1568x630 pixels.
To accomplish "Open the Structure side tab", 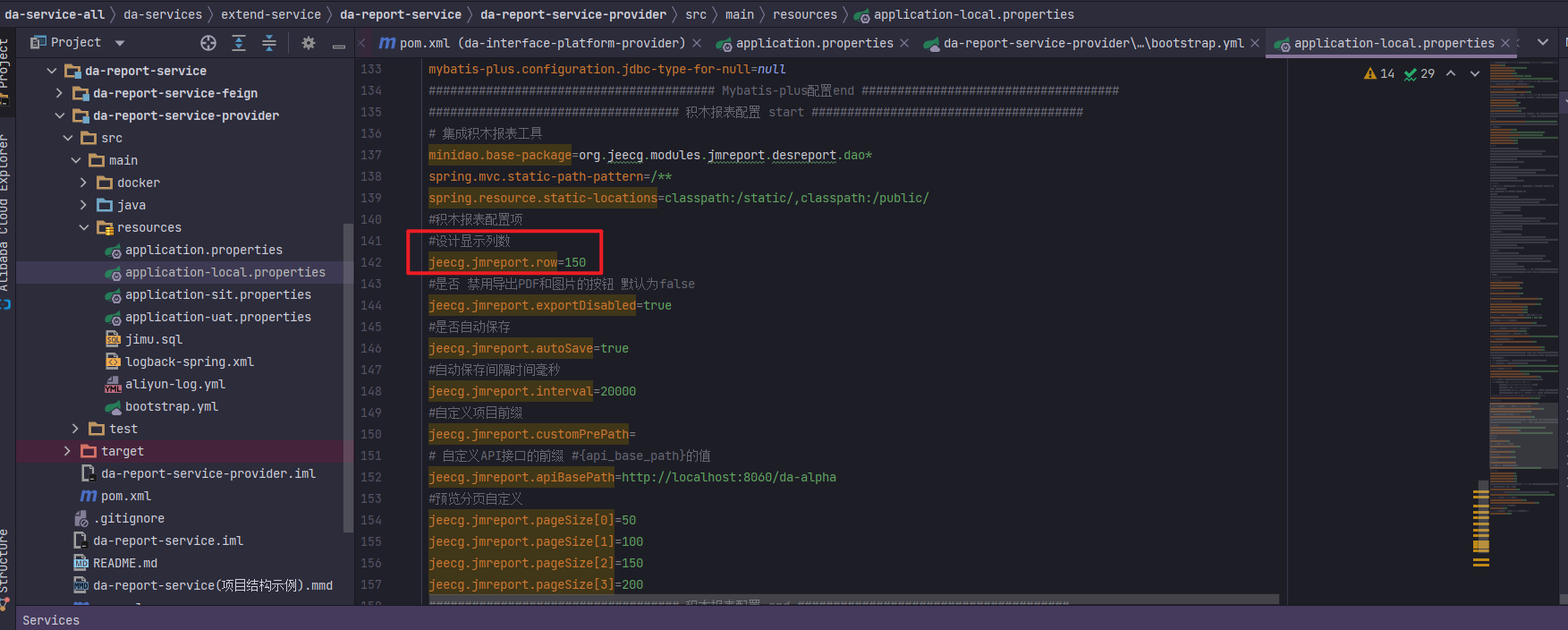I will tap(5, 568).
